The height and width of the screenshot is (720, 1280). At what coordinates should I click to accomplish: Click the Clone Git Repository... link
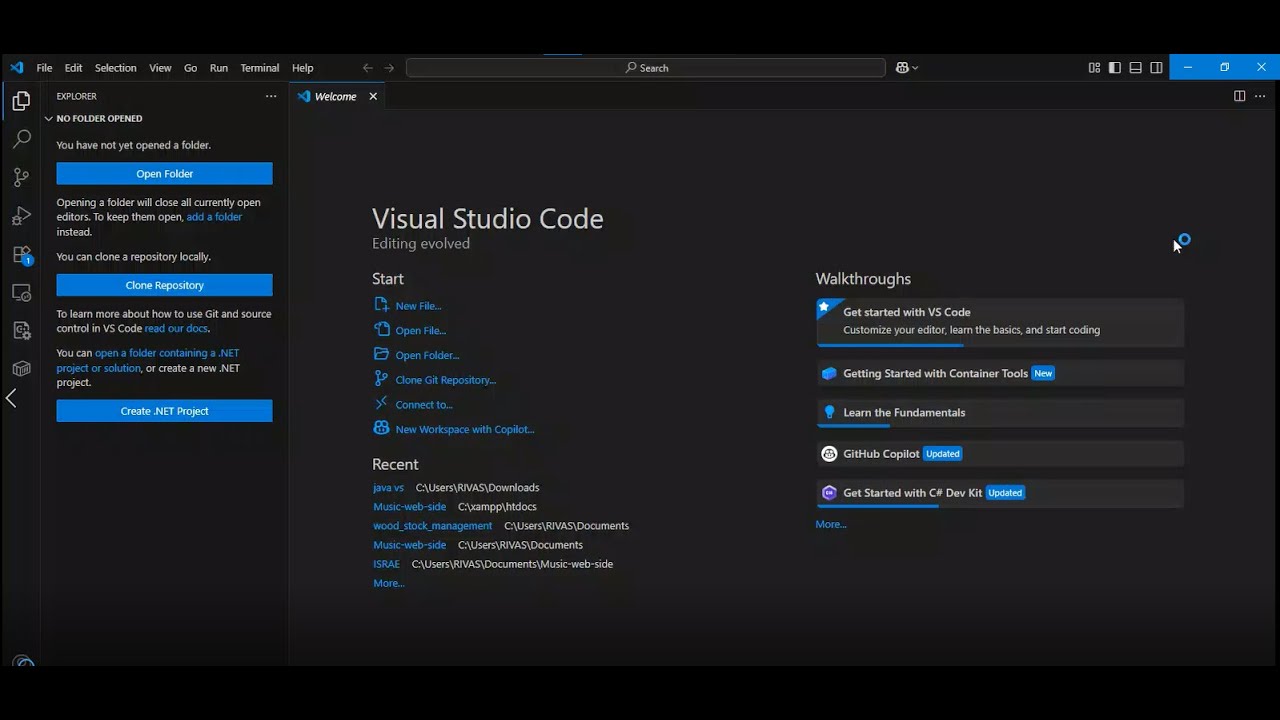pyautogui.click(x=445, y=380)
